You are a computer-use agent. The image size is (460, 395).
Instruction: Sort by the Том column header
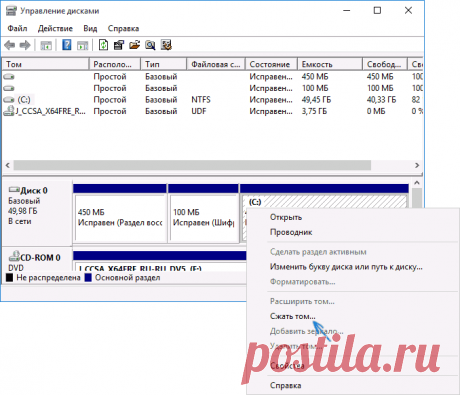46,64
